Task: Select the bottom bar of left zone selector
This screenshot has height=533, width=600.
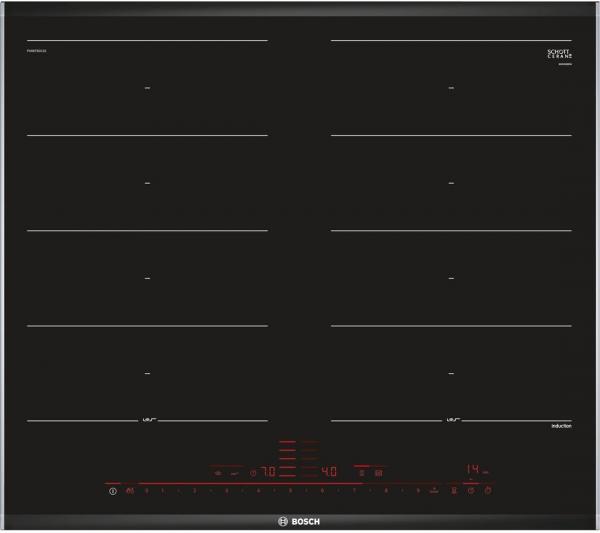Action: coord(287,476)
